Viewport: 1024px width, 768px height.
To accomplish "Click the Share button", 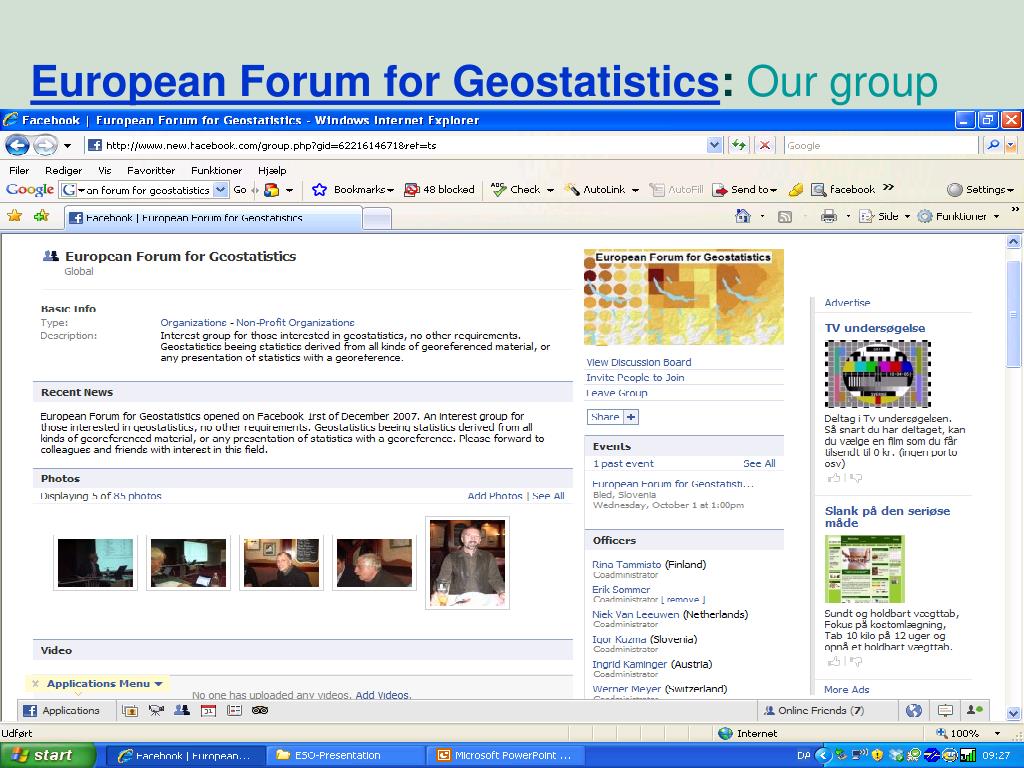I will pyautogui.click(x=613, y=417).
